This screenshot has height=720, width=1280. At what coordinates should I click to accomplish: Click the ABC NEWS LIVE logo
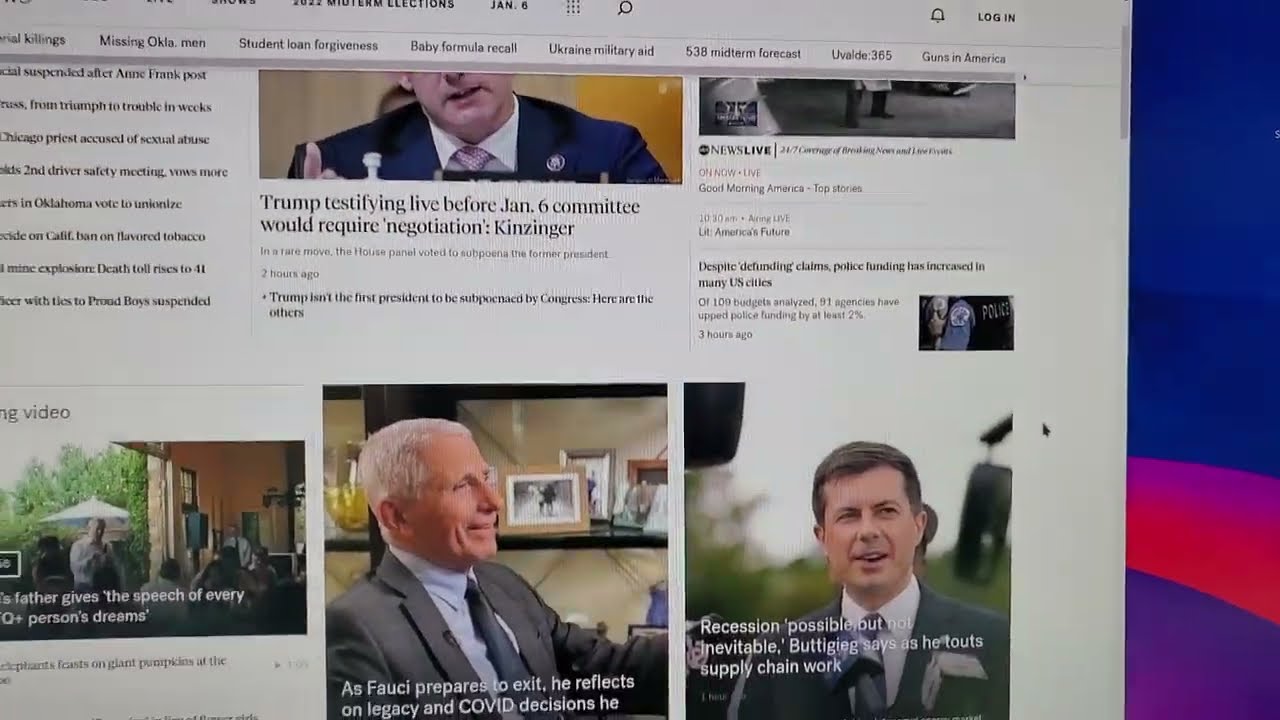point(735,150)
